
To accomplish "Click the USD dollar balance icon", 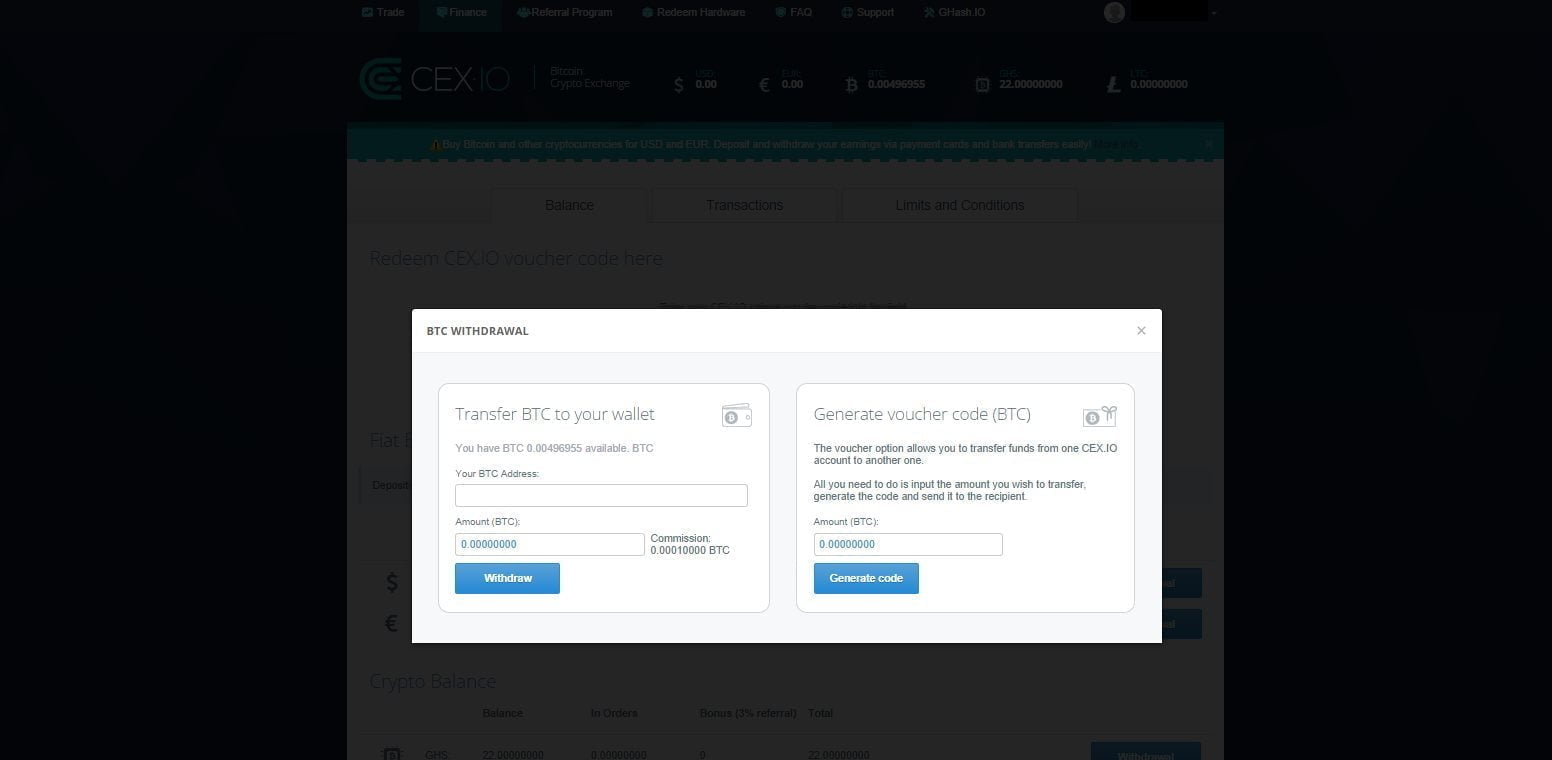I will 679,85.
